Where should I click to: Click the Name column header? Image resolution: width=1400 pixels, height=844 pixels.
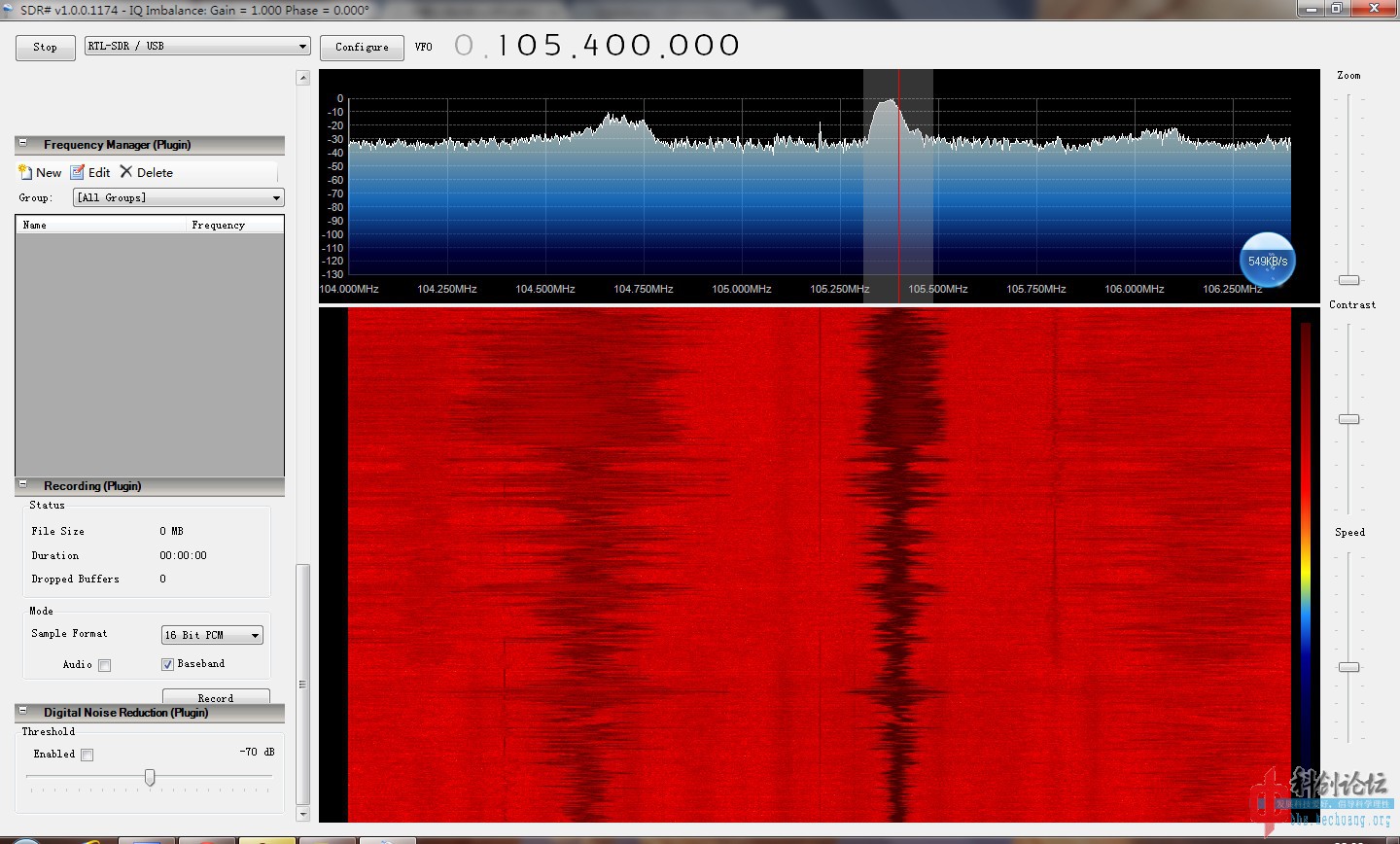[101, 225]
